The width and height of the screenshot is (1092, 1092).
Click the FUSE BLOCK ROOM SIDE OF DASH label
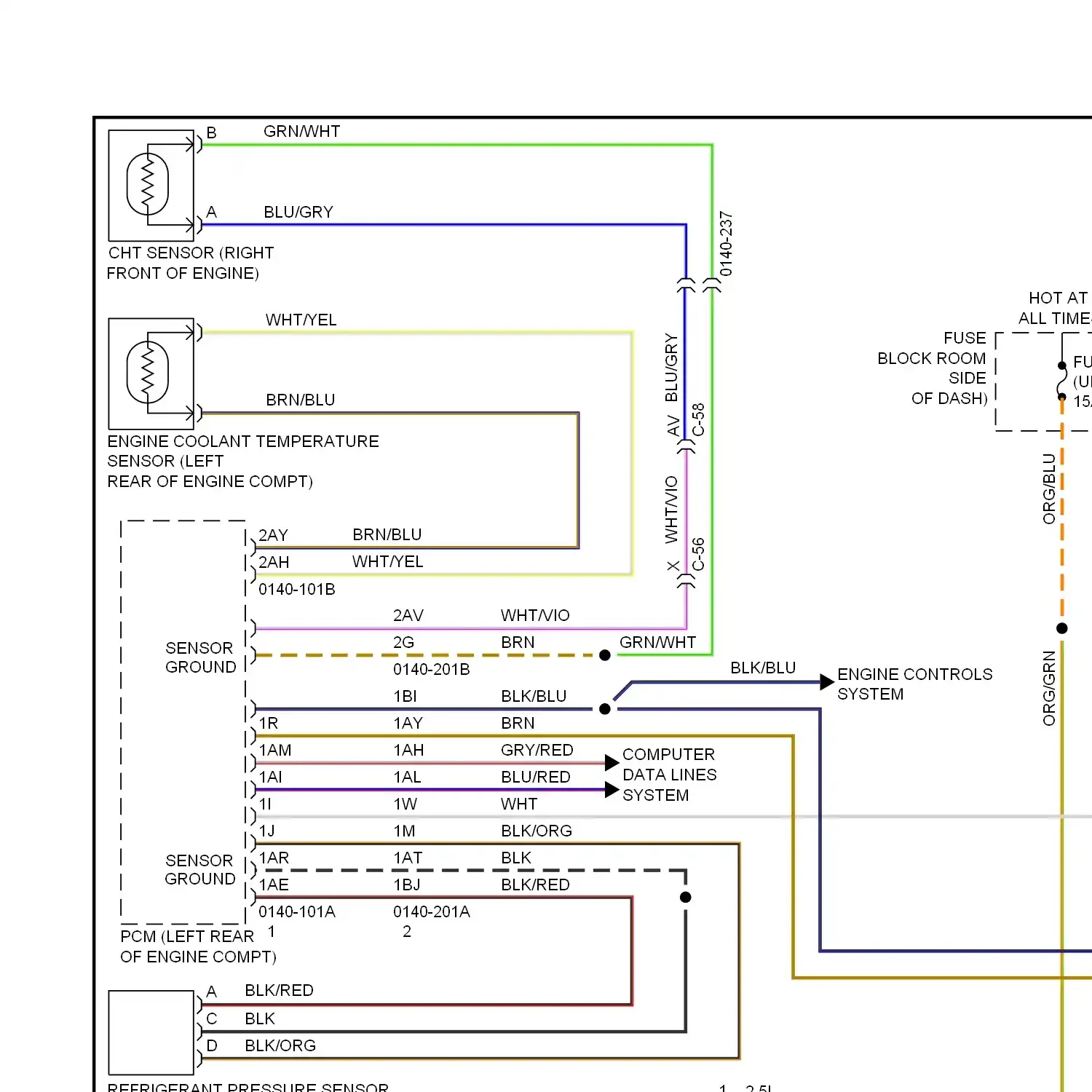(x=933, y=368)
